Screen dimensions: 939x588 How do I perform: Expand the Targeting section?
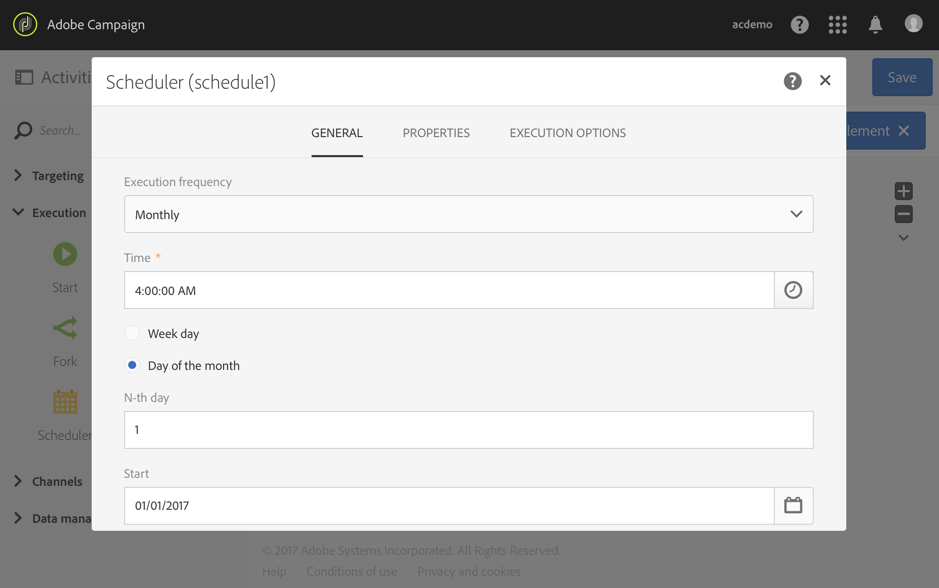pyautogui.click(x=49, y=175)
